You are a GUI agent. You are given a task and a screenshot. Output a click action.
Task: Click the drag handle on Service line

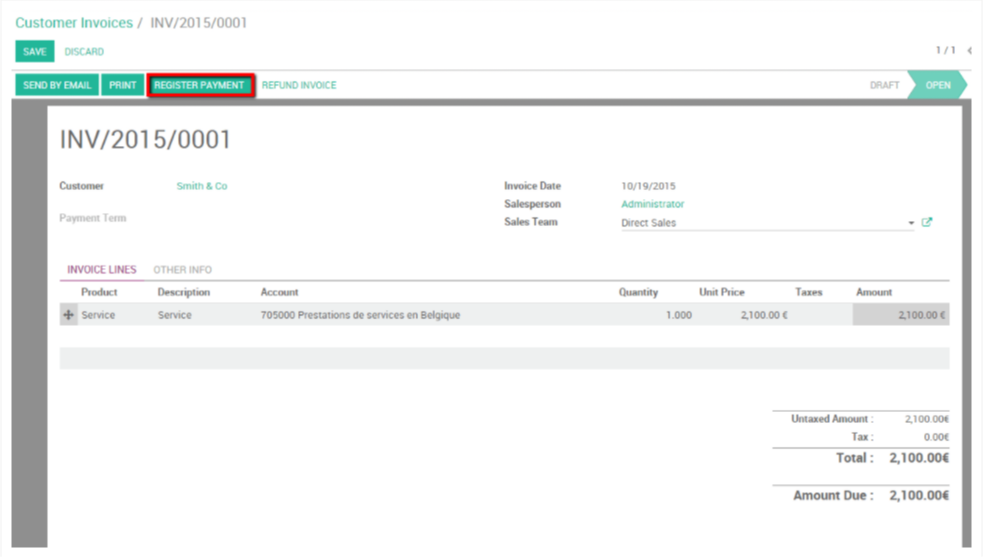pyautogui.click(x=68, y=315)
